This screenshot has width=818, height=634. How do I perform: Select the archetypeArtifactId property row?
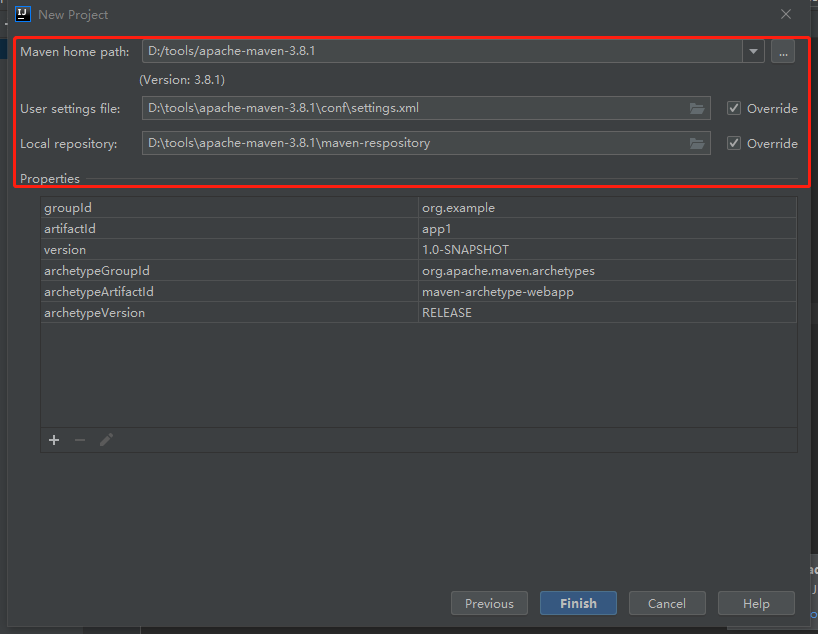click(x=418, y=291)
